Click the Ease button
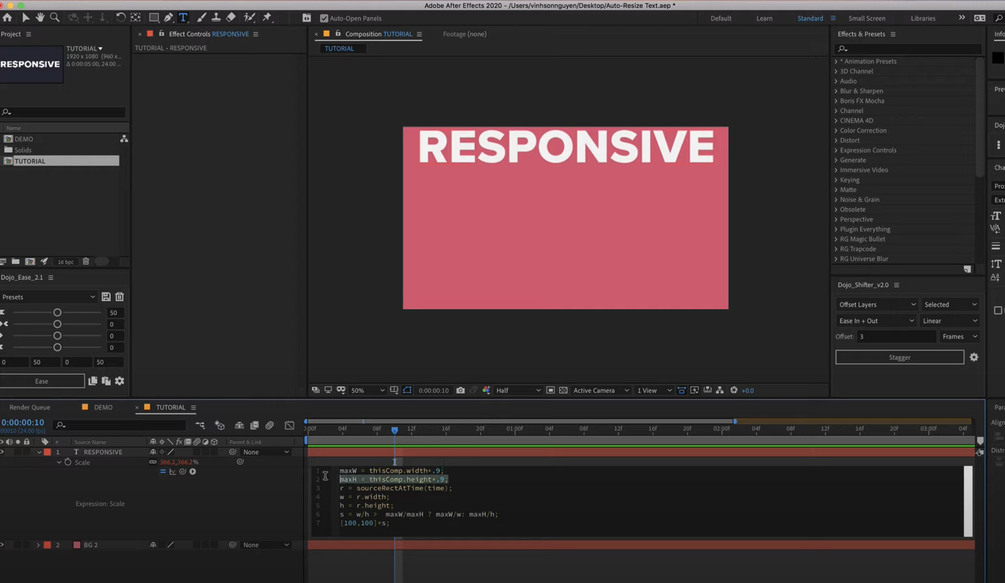Screen dimensions: 1005x583 pos(42,381)
